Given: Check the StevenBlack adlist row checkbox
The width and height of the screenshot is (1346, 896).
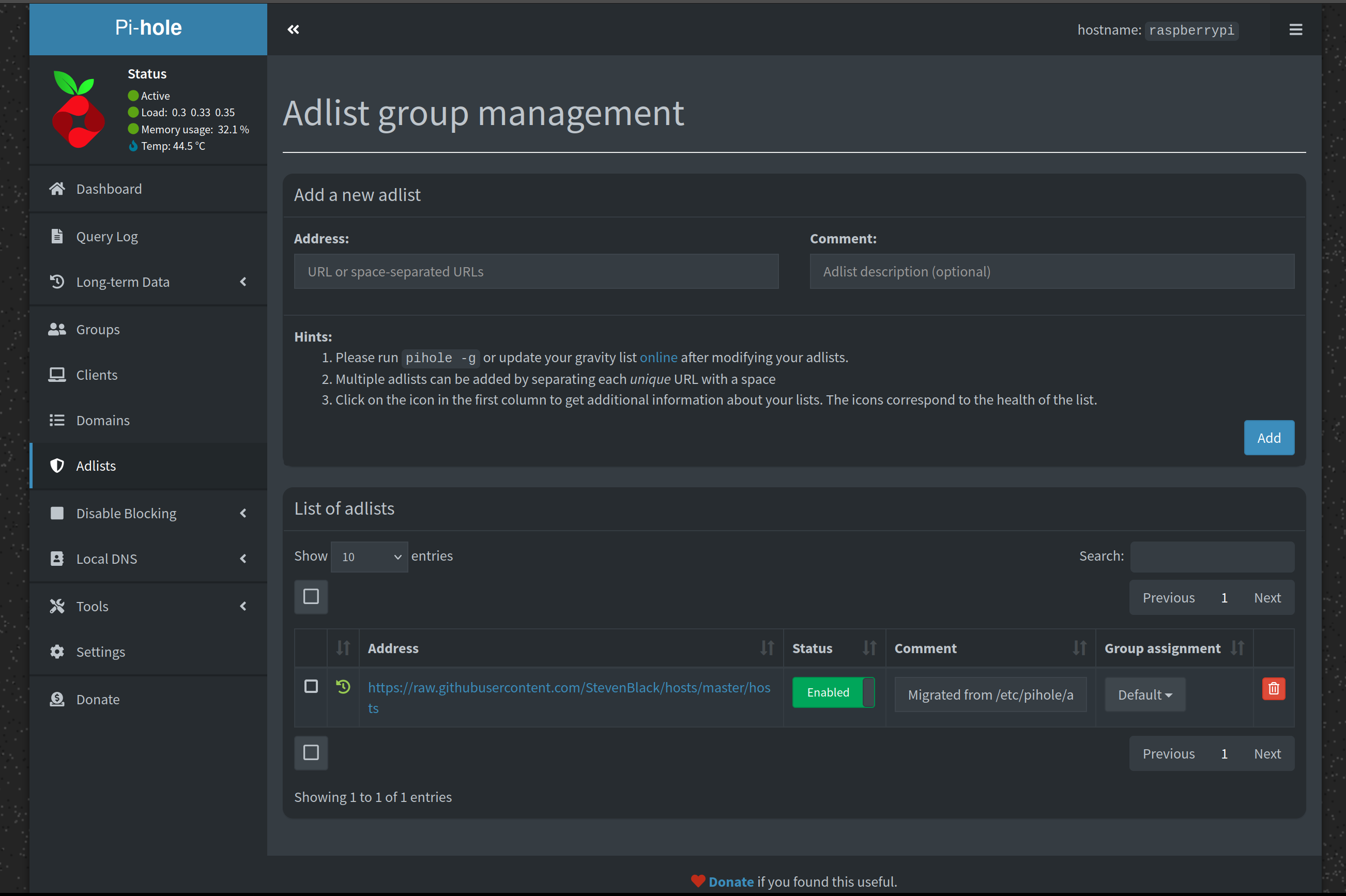Looking at the screenshot, I should tap(311, 686).
